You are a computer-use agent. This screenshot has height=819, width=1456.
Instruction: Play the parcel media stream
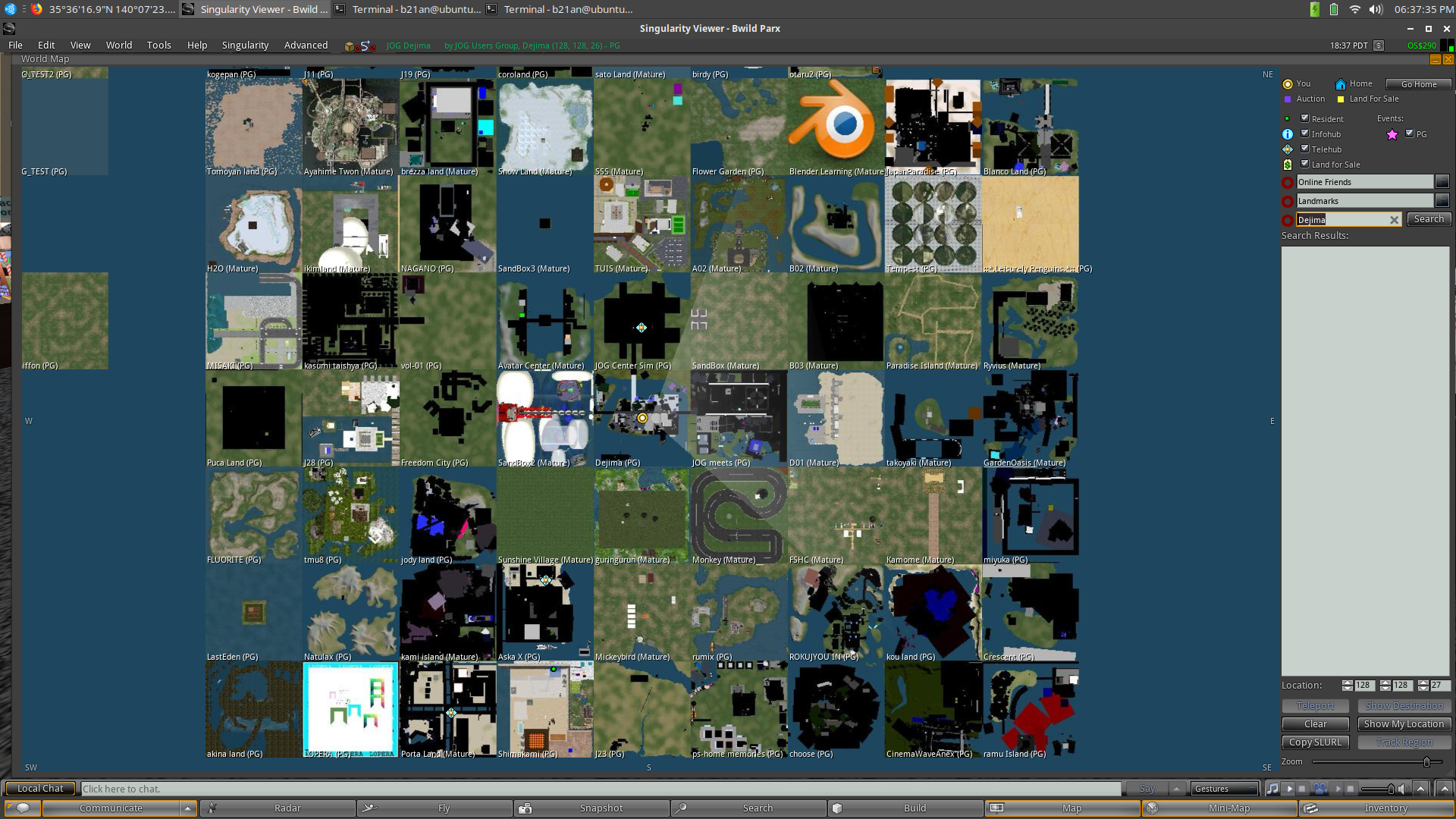pos(1338,789)
